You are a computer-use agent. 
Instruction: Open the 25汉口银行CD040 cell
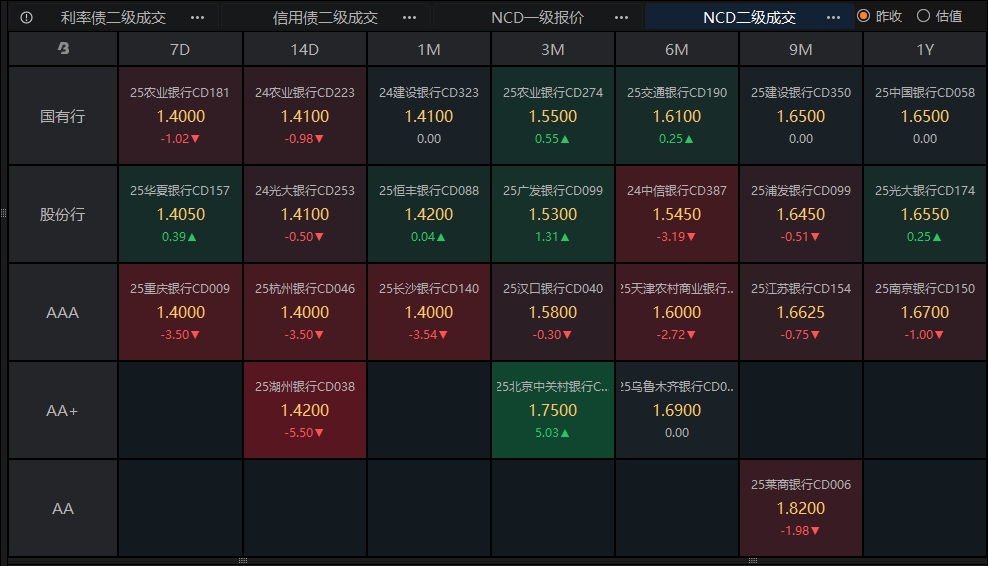coord(553,312)
